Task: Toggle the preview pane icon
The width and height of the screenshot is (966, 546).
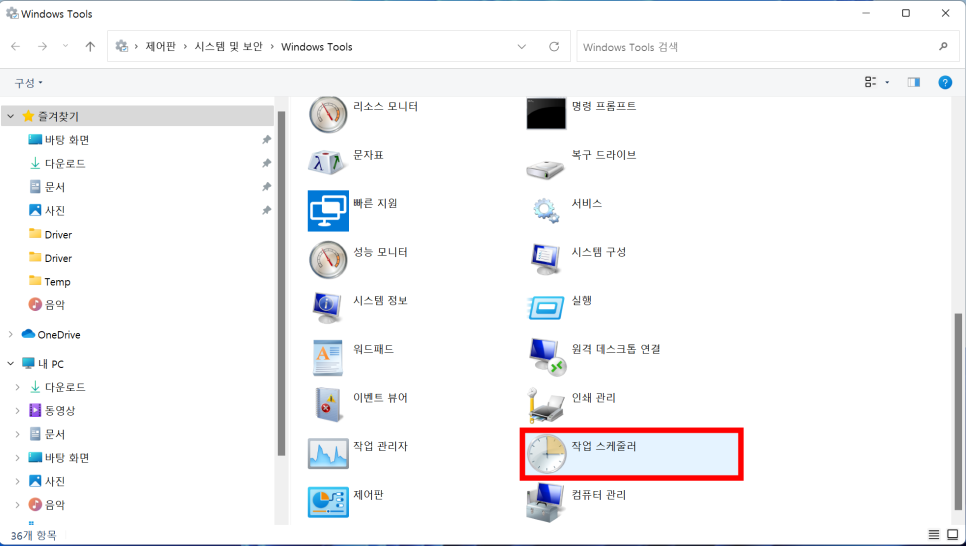Action: coord(914,82)
